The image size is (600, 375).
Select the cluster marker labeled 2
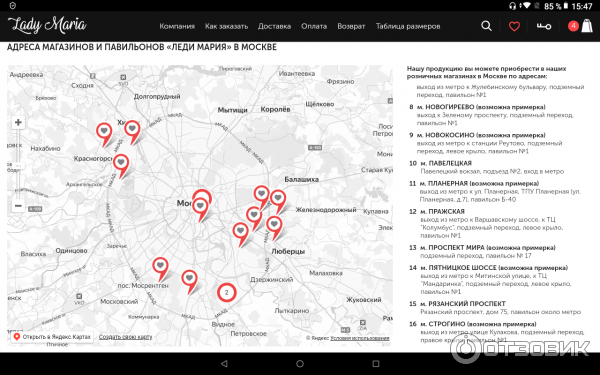(227, 293)
